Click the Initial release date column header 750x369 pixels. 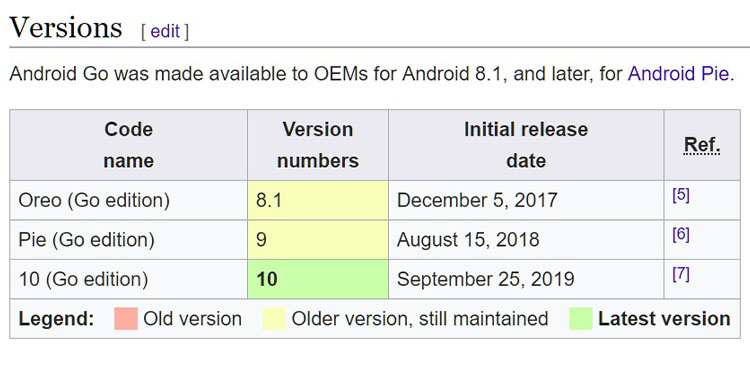tap(526, 145)
